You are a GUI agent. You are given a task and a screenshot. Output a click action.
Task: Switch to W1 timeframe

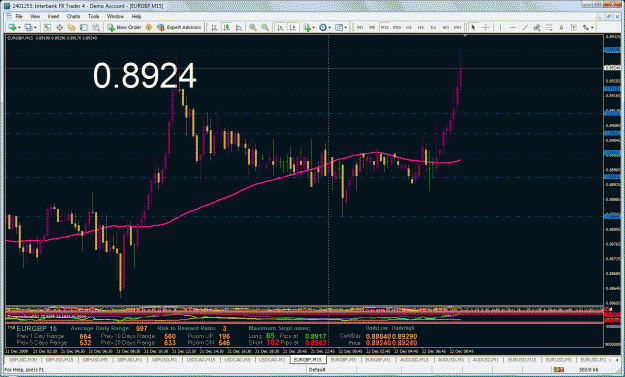click(x=446, y=27)
